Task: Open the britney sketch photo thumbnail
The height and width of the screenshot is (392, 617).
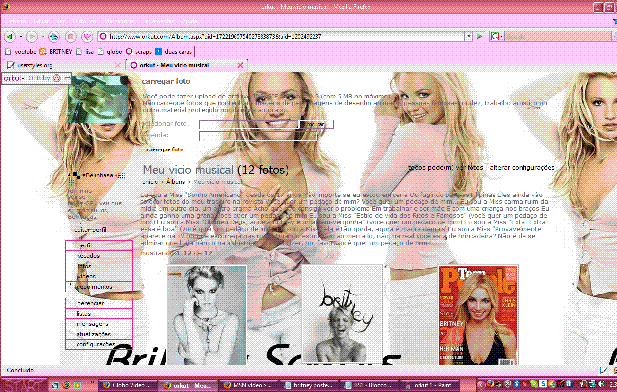Action: pos(342,314)
